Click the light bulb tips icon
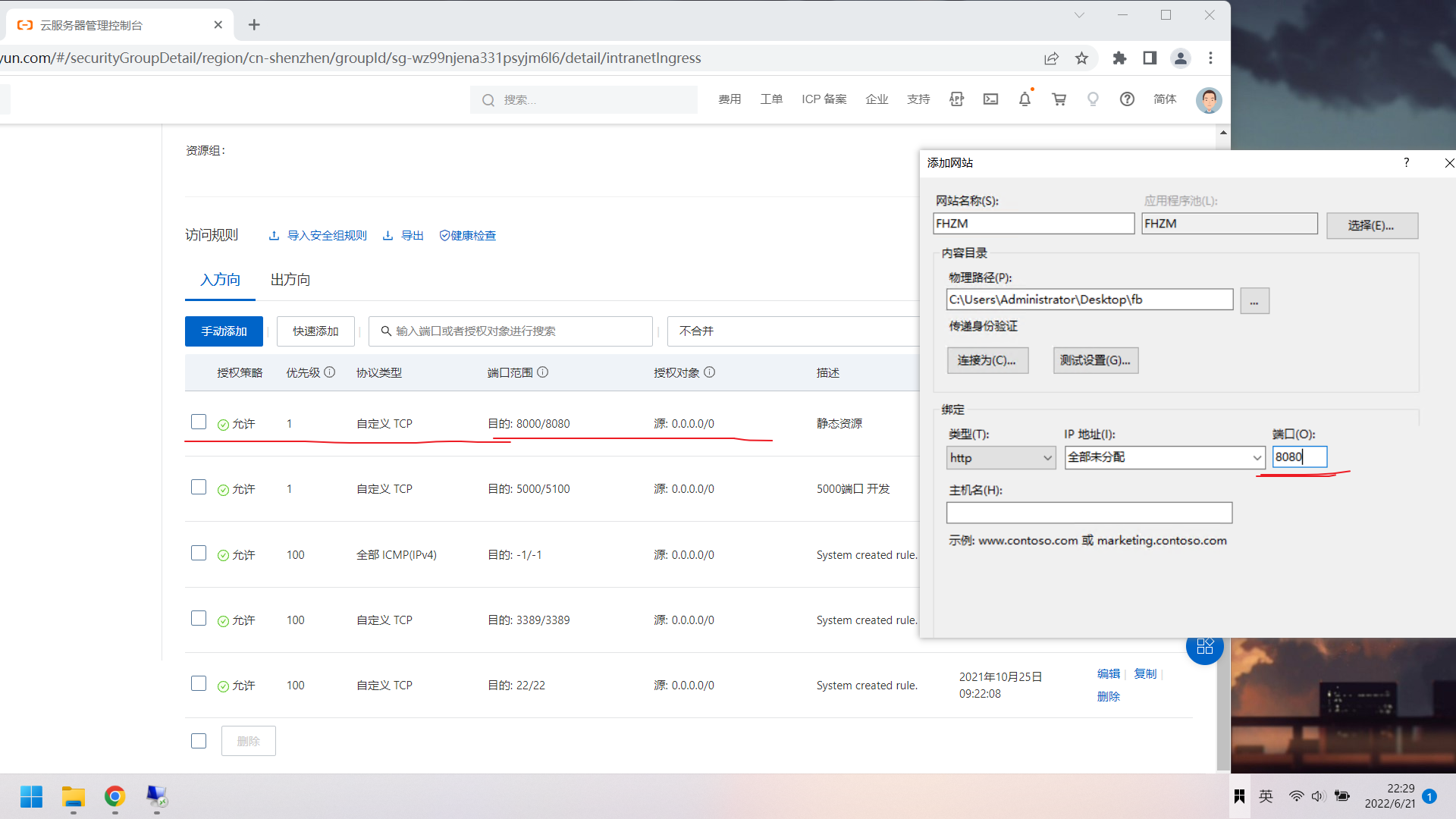The width and height of the screenshot is (1456, 819). click(x=1093, y=99)
